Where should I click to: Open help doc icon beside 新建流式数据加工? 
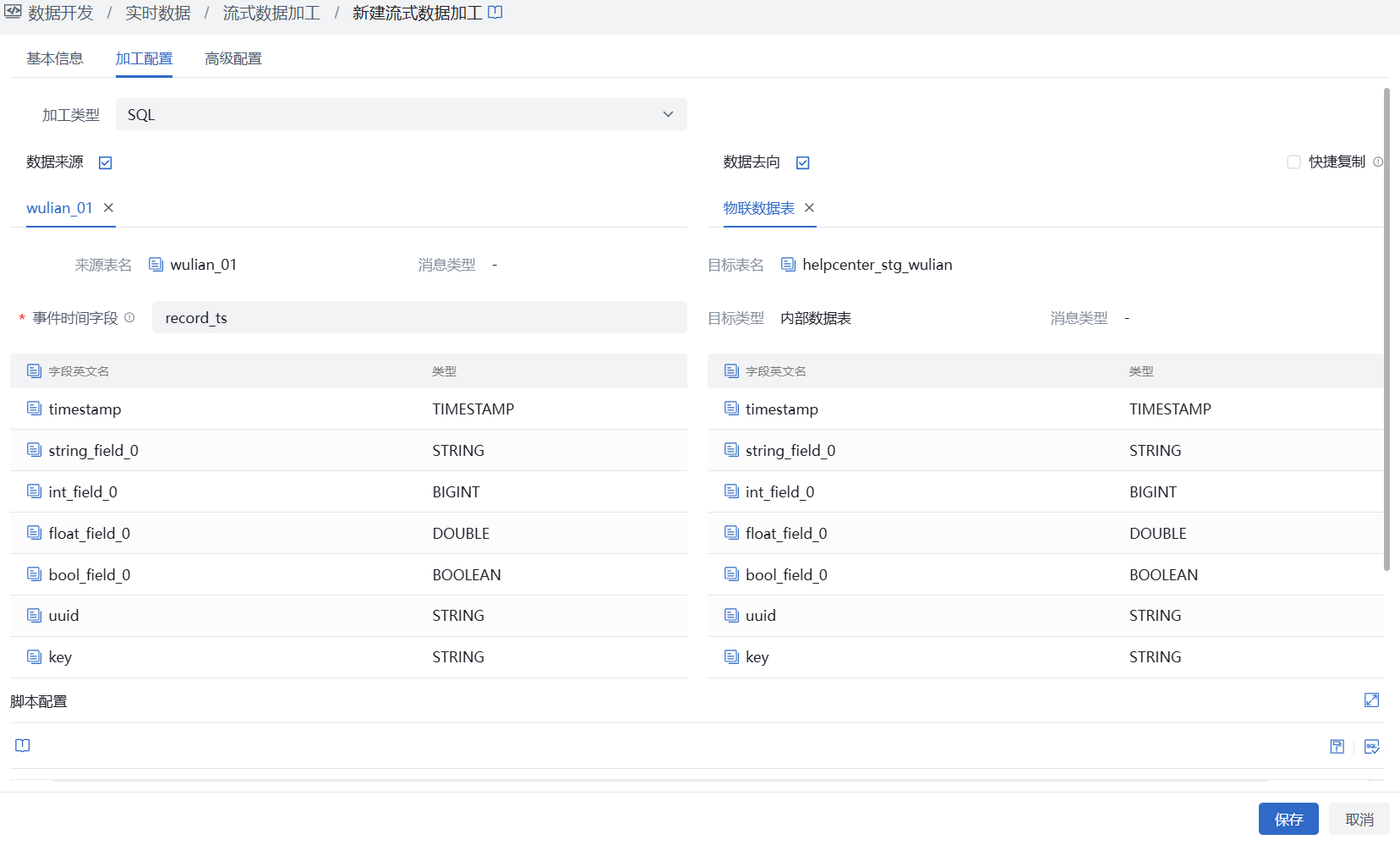495,12
